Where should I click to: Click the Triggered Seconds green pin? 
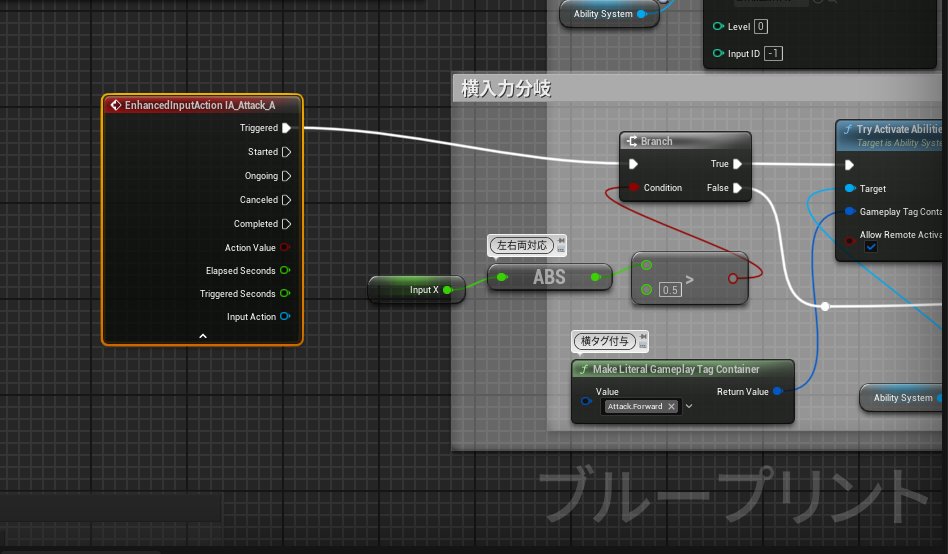285,293
